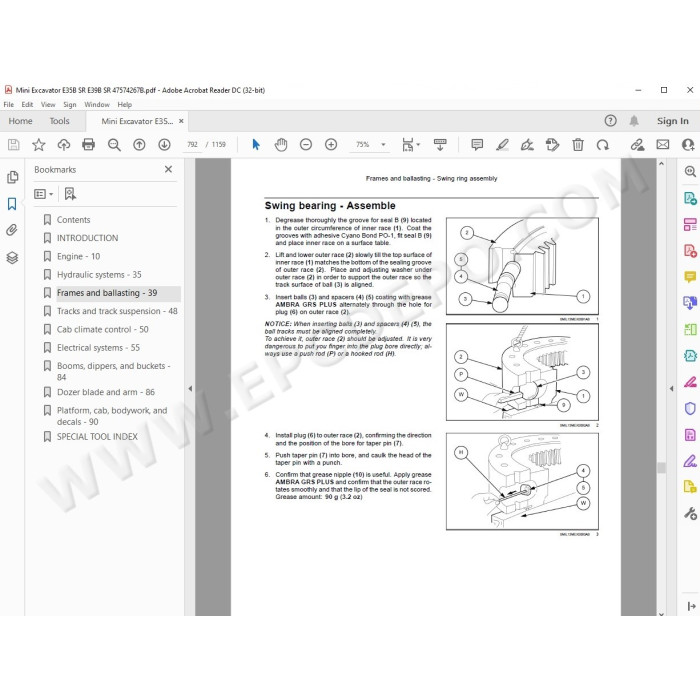Switch to the Home tab

point(21,121)
